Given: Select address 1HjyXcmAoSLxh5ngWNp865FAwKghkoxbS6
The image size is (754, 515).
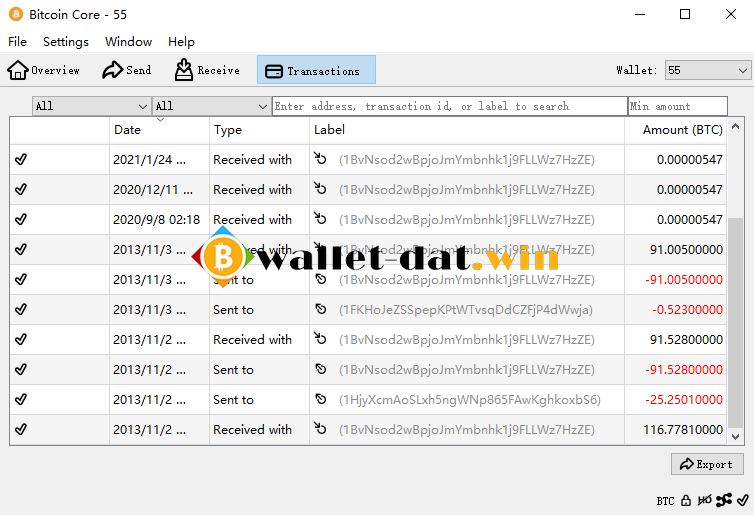Looking at the screenshot, I should [x=470, y=400].
